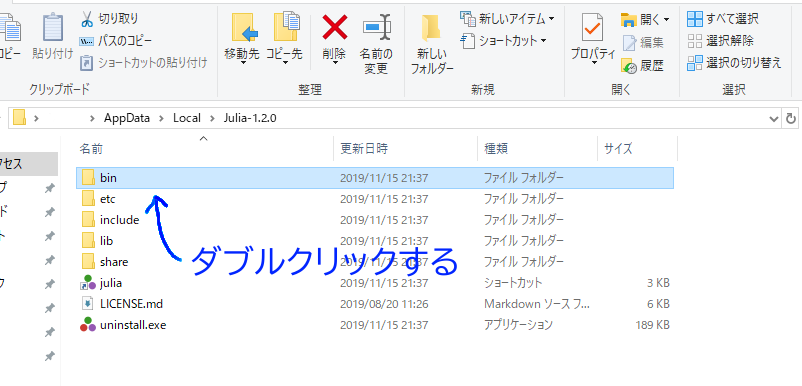Click the 3 KB size cell
The height and width of the screenshot is (386, 802).
click(x=658, y=283)
